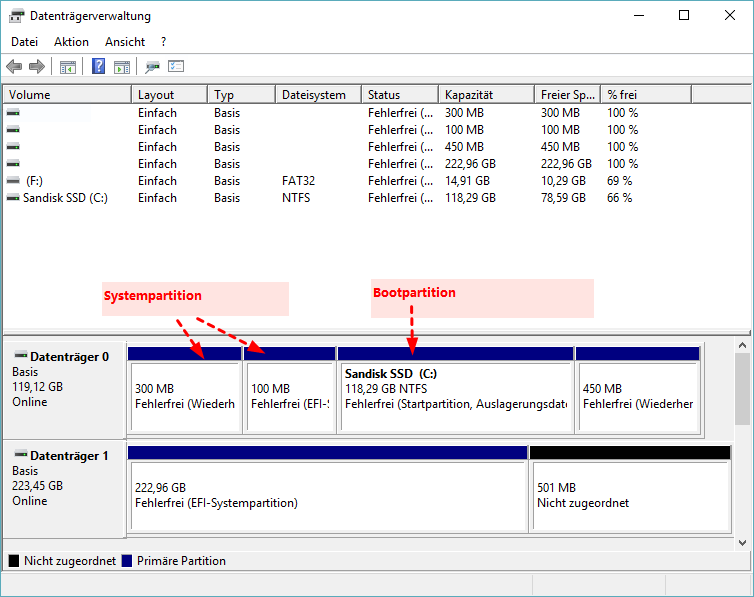Click the Forward arrow in the toolbar
The width and height of the screenshot is (754, 597).
coord(37,67)
